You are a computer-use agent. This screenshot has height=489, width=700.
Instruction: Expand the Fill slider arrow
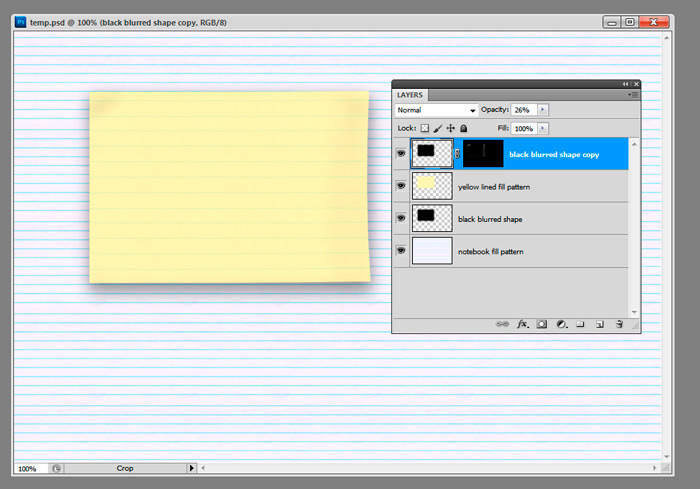(x=543, y=129)
